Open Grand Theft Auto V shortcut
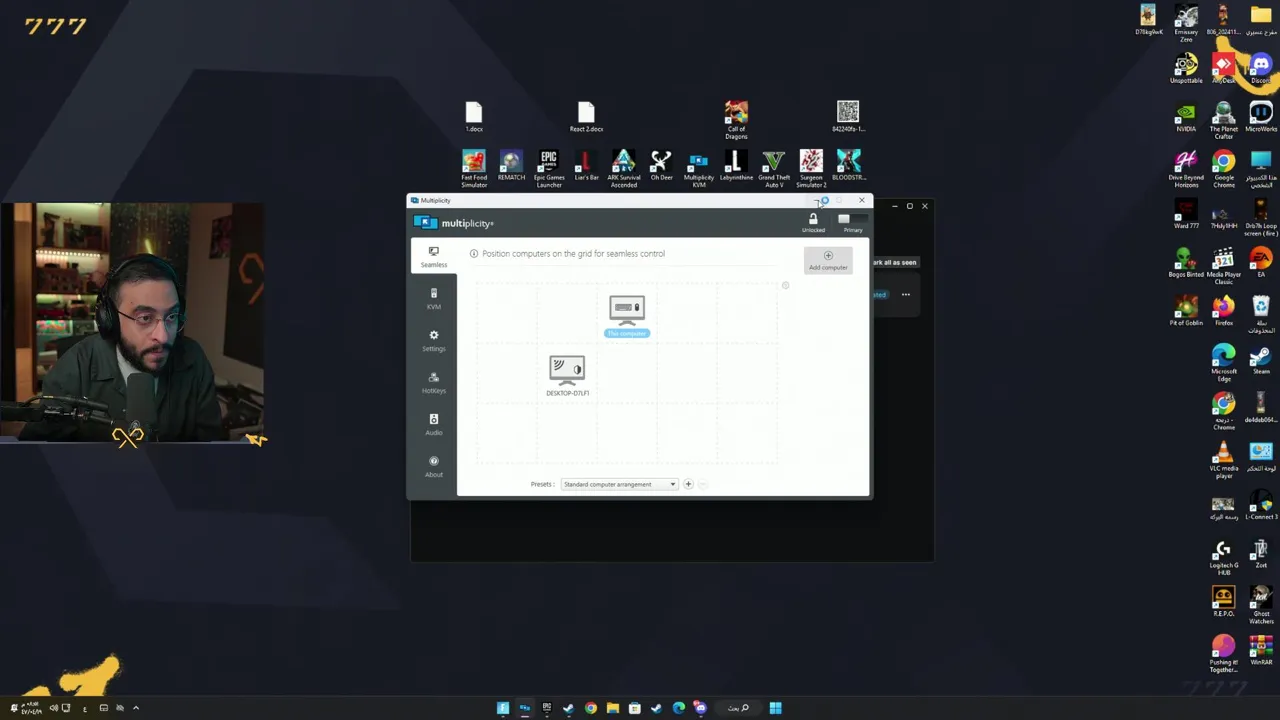Viewport: 1280px width, 720px height. [x=774, y=168]
